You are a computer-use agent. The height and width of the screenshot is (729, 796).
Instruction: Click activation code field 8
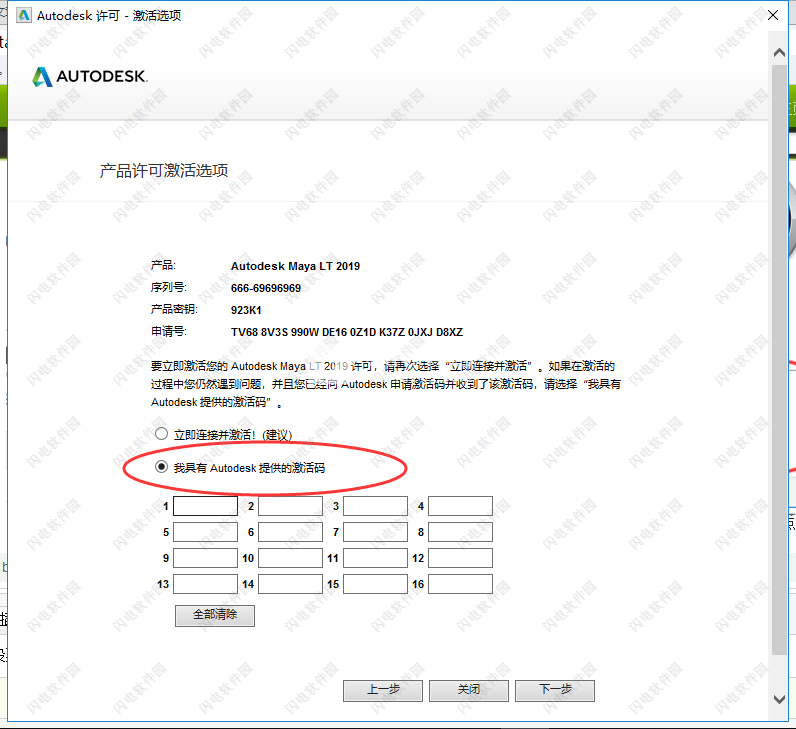click(x=460, y=532)
